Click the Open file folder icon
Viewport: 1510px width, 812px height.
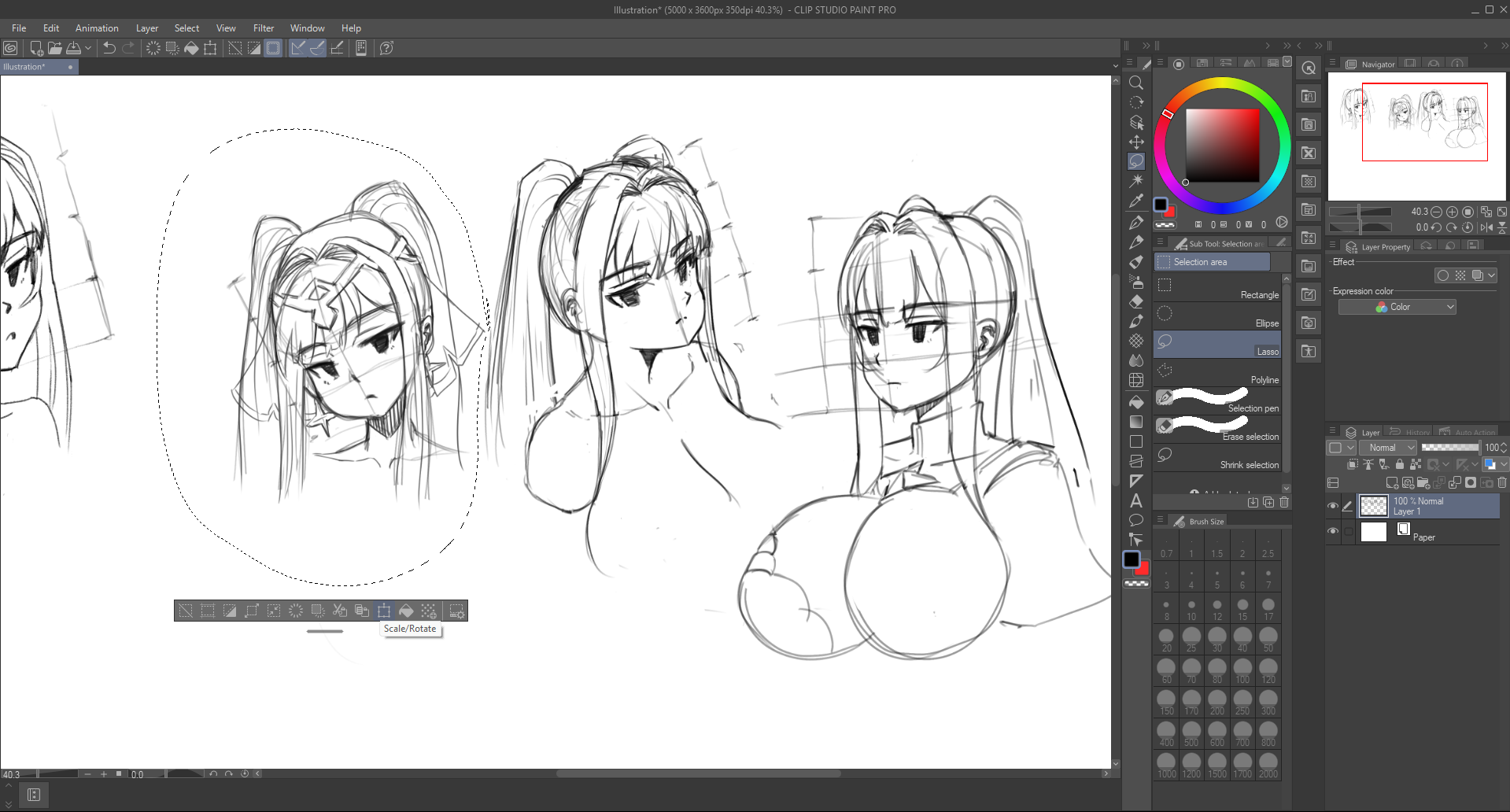(55, 48)
